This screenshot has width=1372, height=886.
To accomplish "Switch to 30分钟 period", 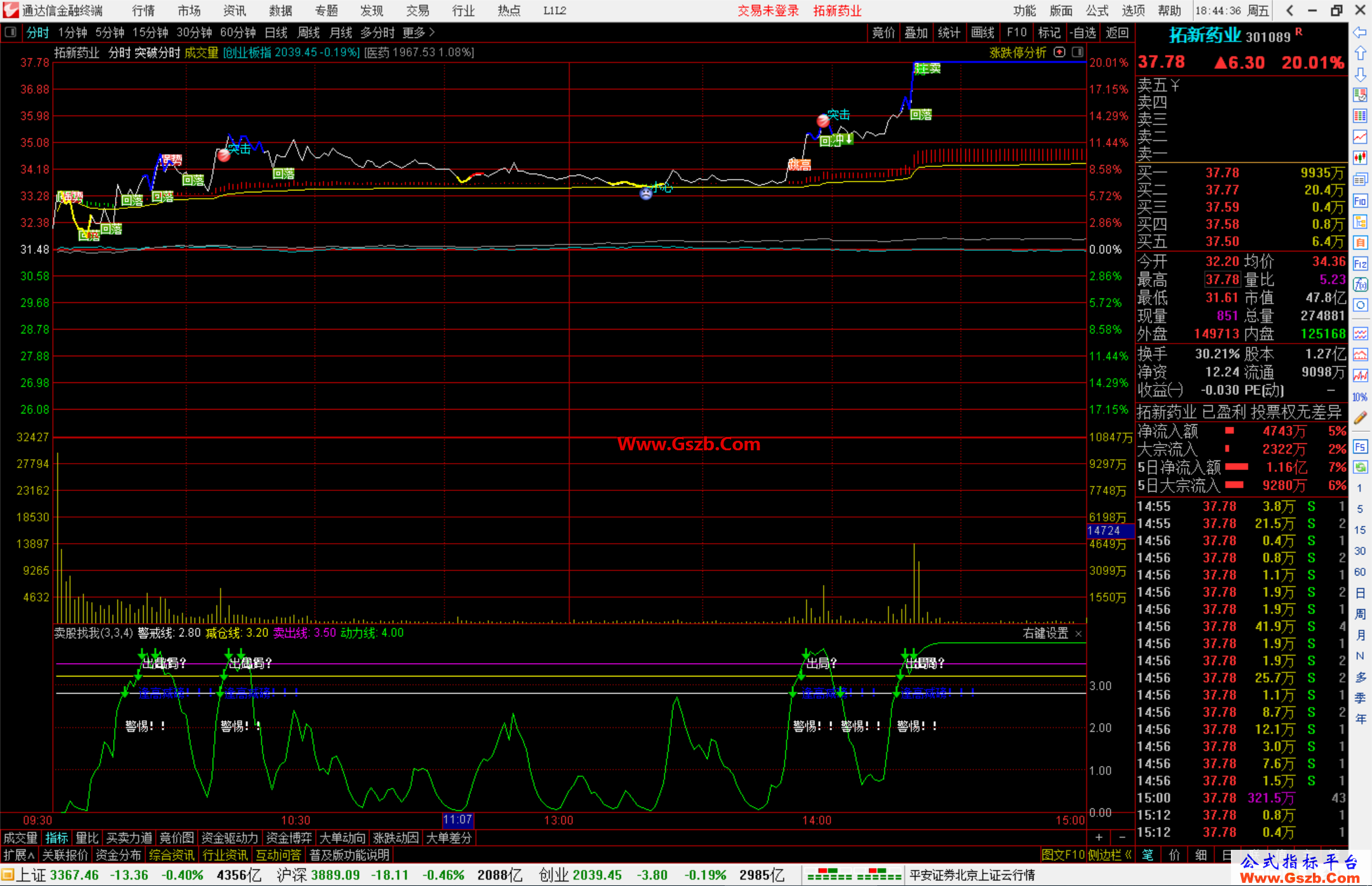I will (194, 32).
